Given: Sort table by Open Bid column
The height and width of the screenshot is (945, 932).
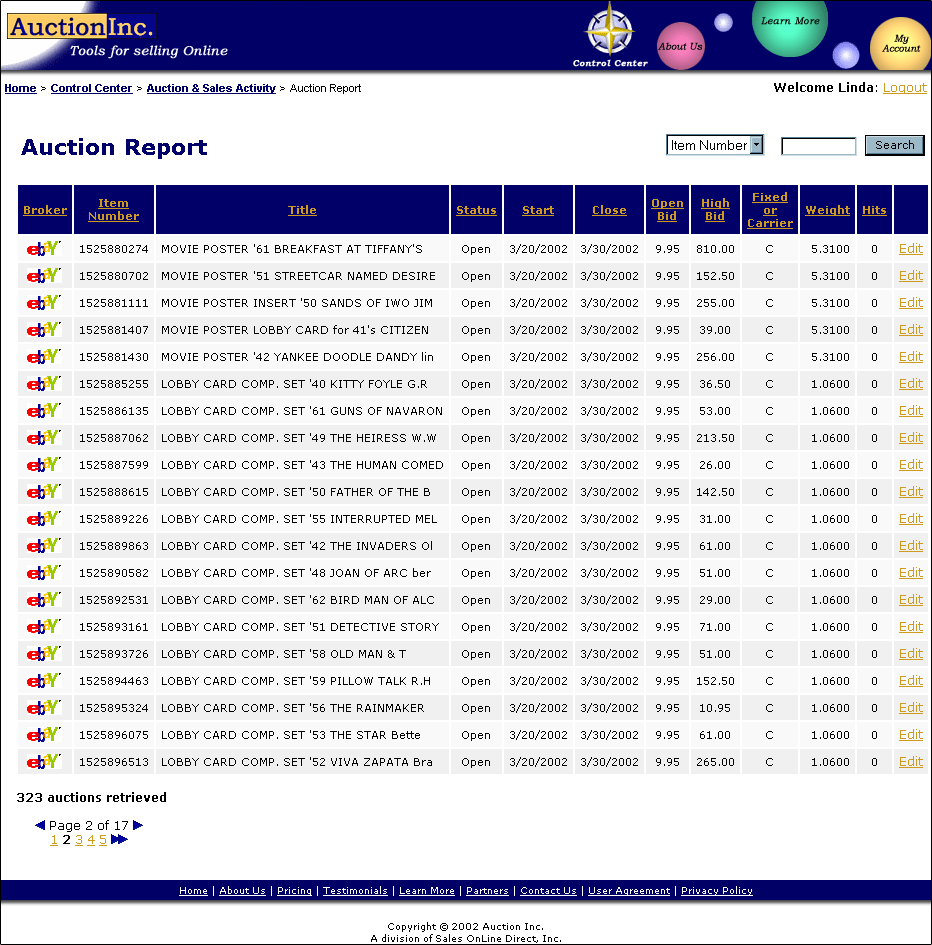Looking at the screenshot, I should pos(667,210).
